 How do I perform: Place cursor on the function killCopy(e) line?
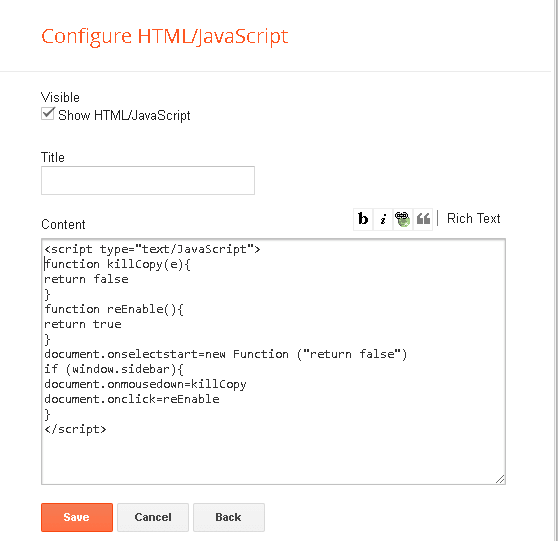117,264
